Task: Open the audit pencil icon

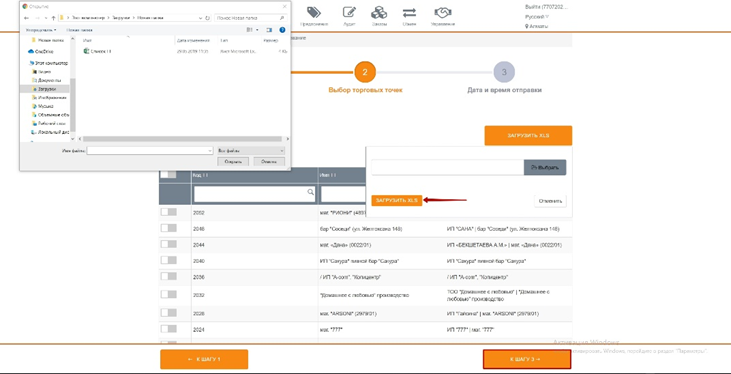Action: tap(349, 12)
